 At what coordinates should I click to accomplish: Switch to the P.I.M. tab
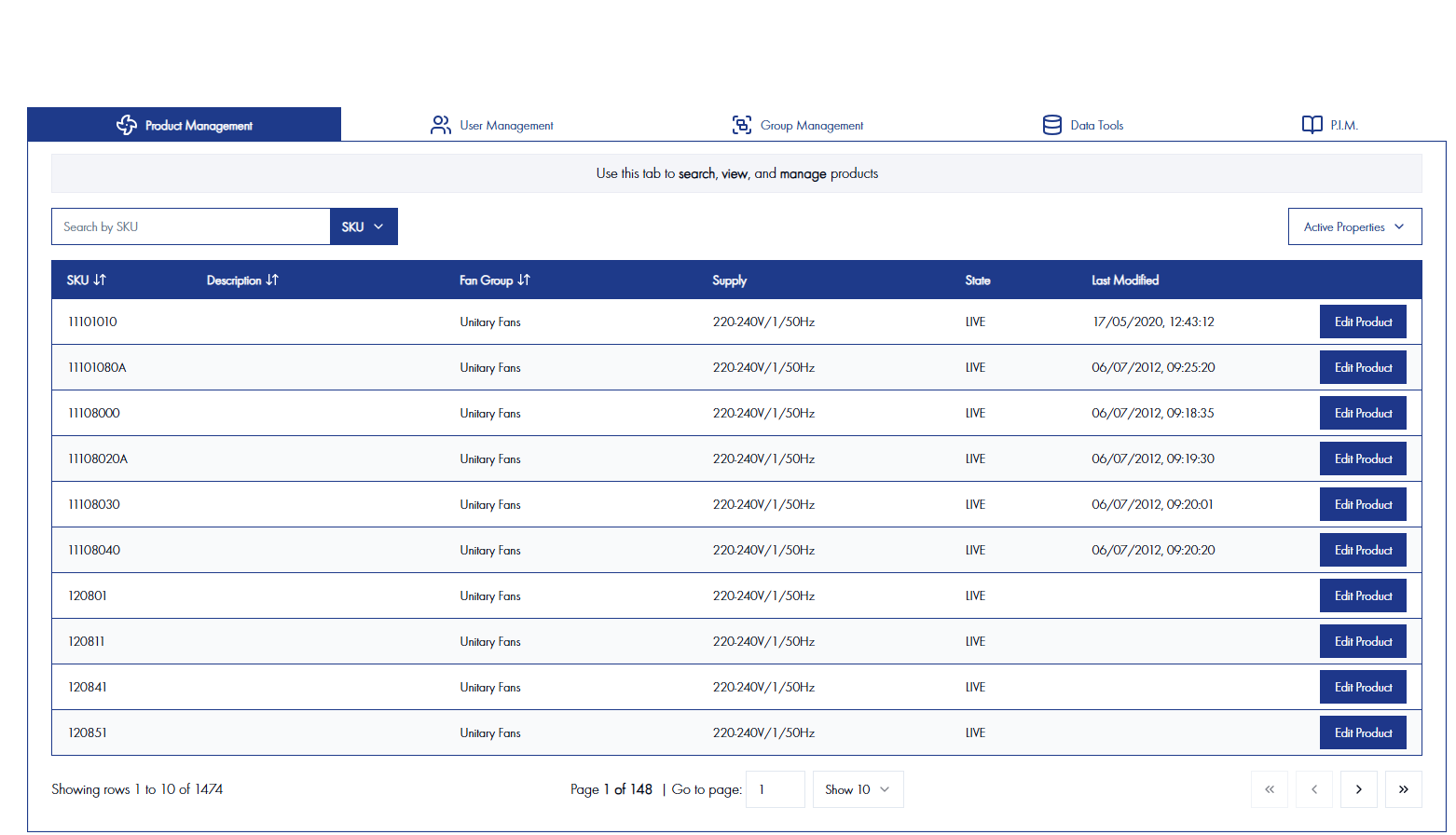point(1330,125)
